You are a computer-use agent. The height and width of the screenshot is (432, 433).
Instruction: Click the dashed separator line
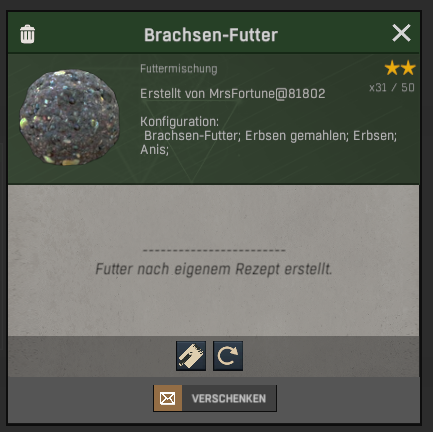(x=214, y=250)
